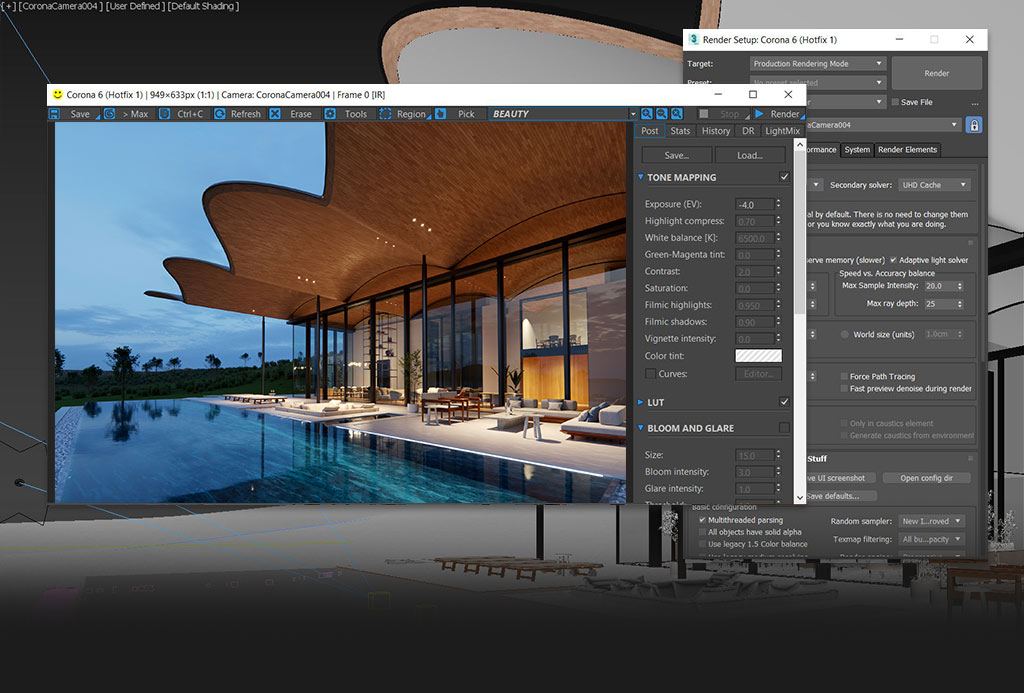Click the third zoom magnifier icon
The width and height of the screenshot is (1024, 693).
(x=677, y=114)
